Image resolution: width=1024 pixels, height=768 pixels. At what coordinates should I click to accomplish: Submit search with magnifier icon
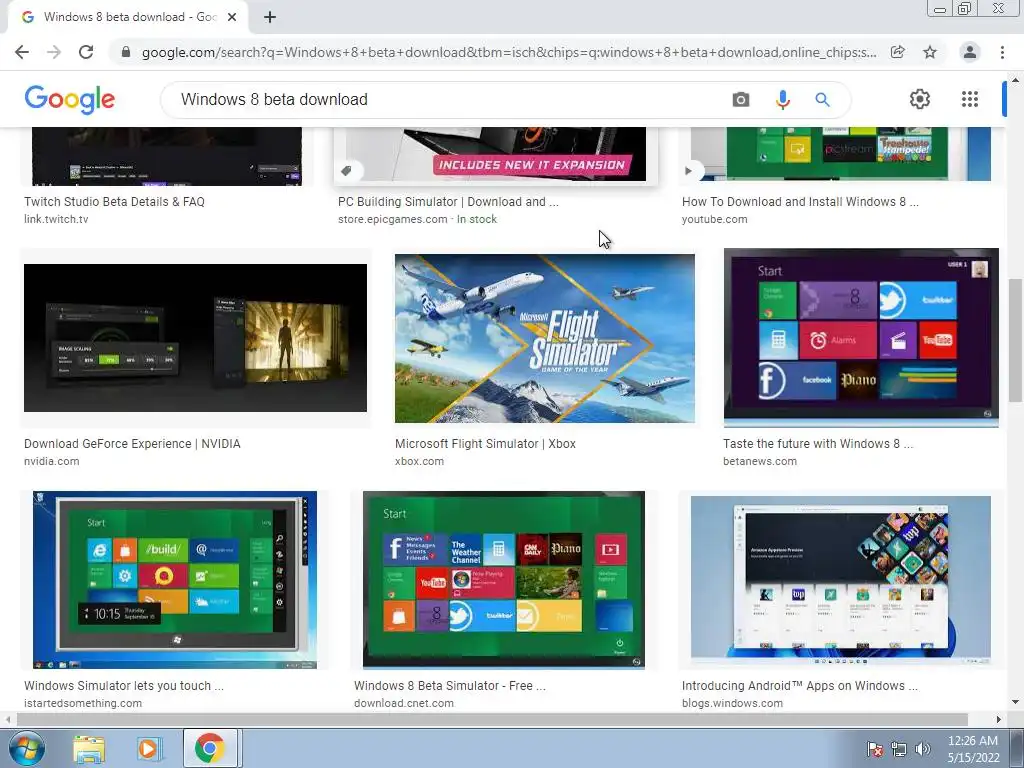pos(822,99)
